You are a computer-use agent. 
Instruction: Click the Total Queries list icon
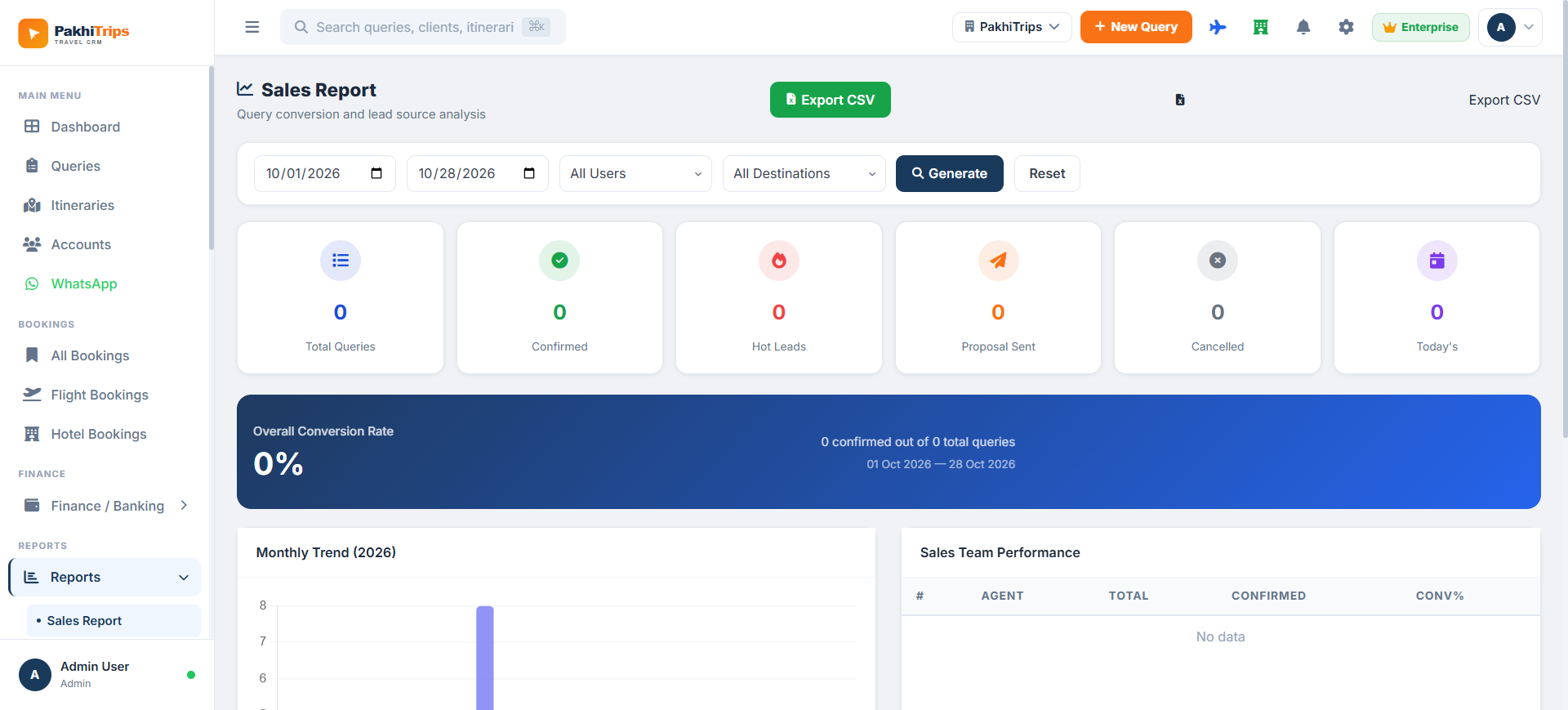(341, 261)
